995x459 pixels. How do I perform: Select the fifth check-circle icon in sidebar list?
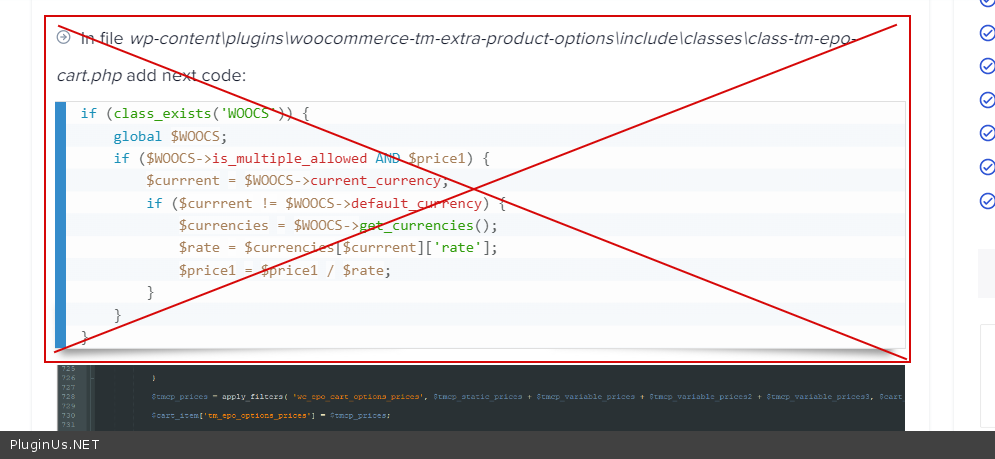pos(987,132)
